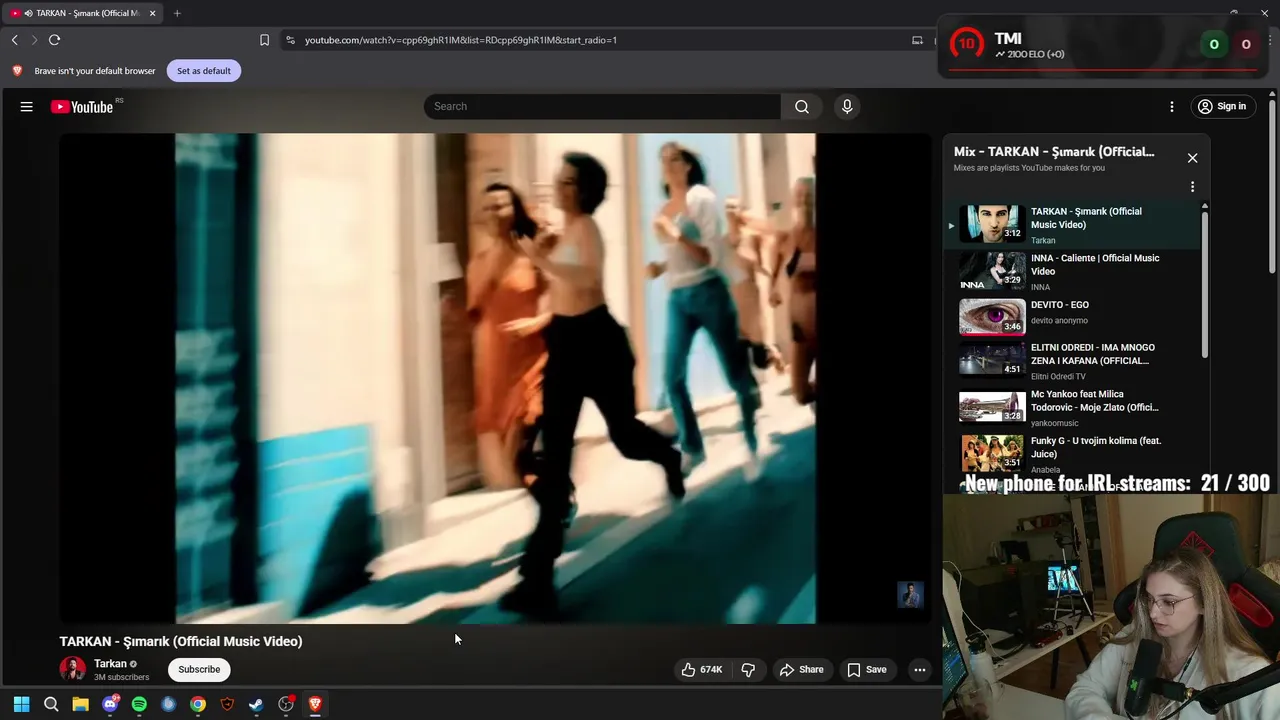Go to the YouTube home logo
The image size is (1280, 720).
82,107
